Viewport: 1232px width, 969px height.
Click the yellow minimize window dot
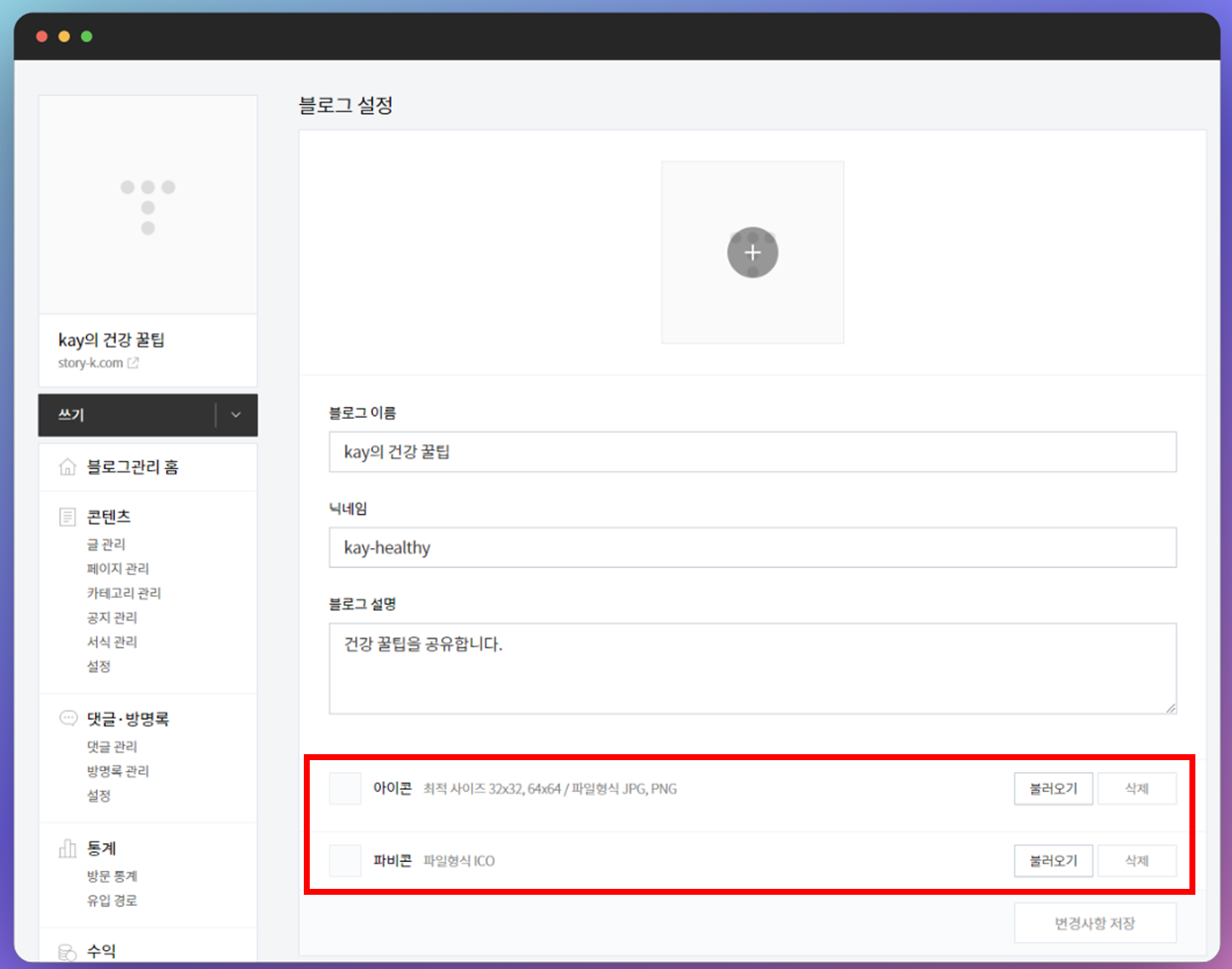coord(64,37)
